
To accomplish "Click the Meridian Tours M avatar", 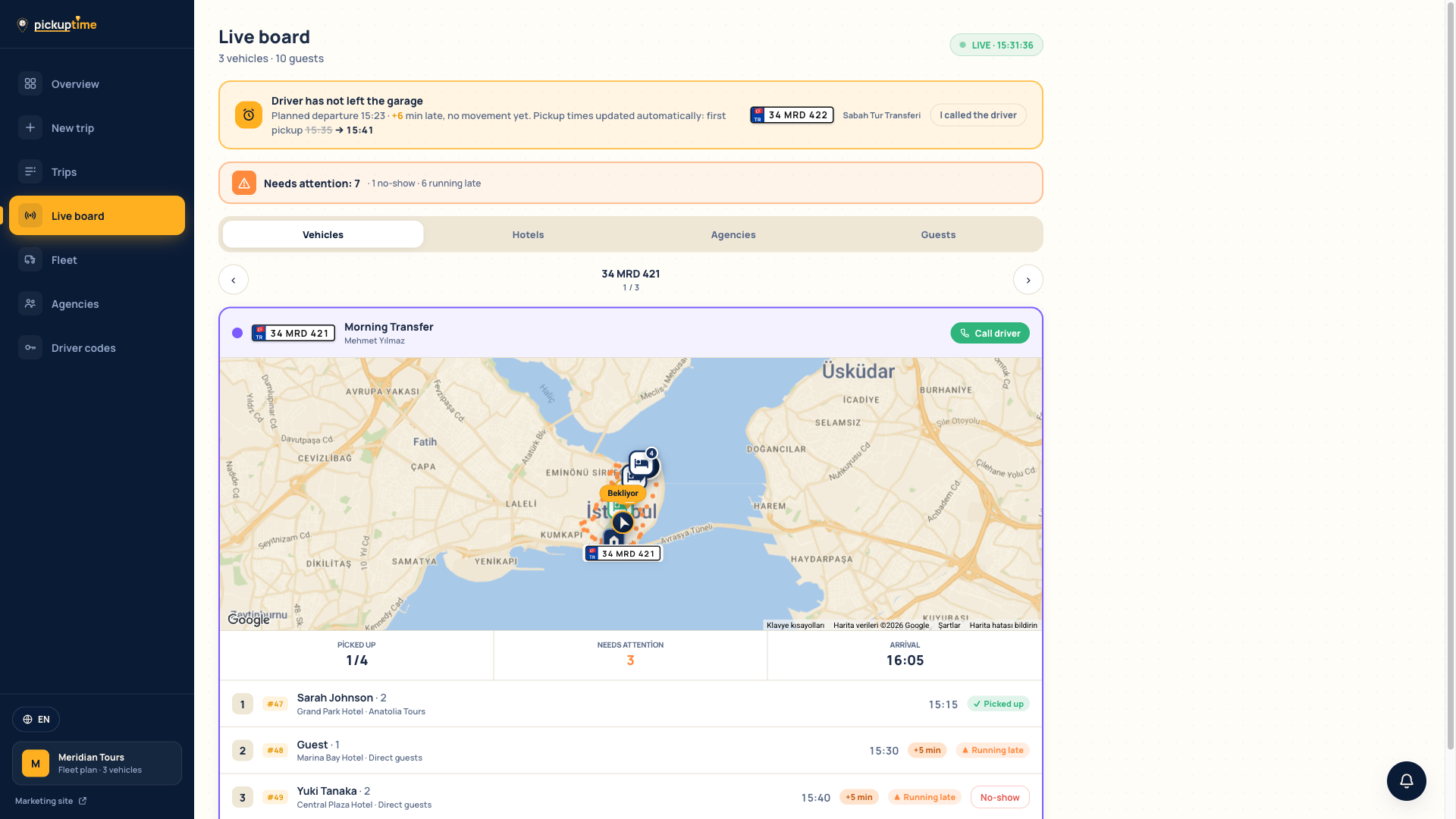I will (36, 764).
